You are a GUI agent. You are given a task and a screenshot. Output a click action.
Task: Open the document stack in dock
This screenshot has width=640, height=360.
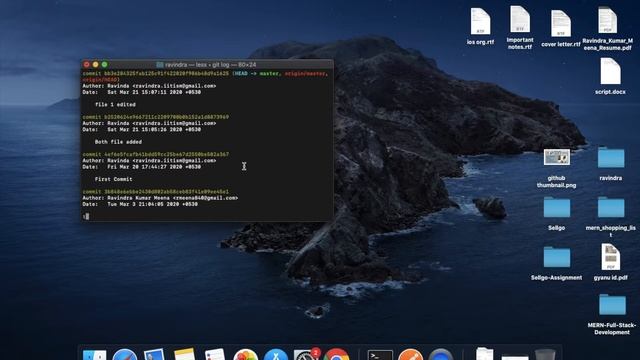tap(484, 354)
